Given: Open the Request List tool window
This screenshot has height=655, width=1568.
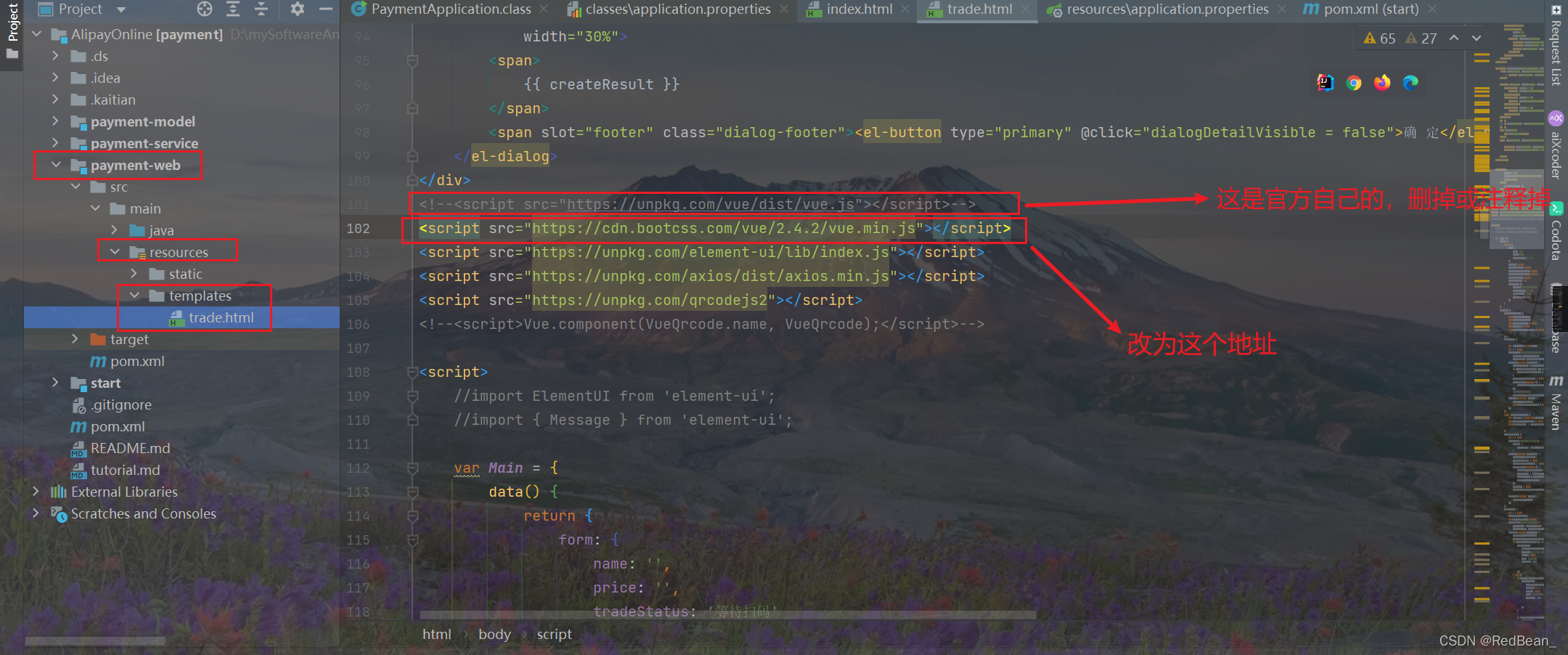Looking at the screenshot, I should tap(1556, 46).
